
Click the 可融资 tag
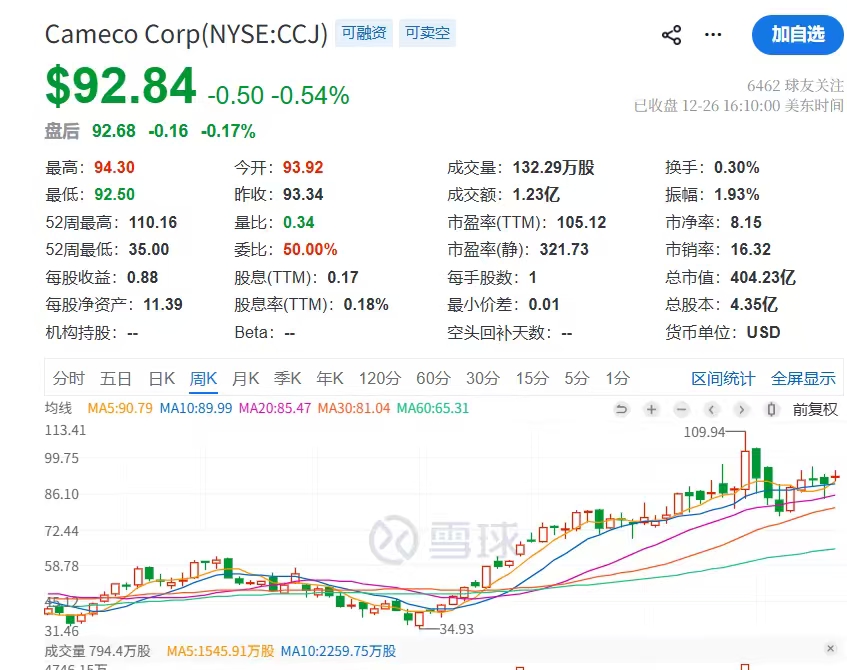point(364,33)
